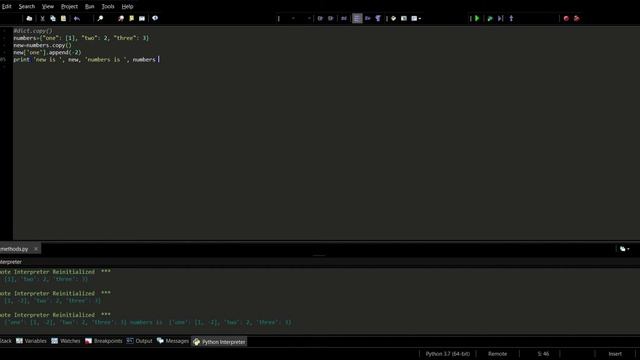
Task: Click the small window toolbar icon
Action: point(404,18)
